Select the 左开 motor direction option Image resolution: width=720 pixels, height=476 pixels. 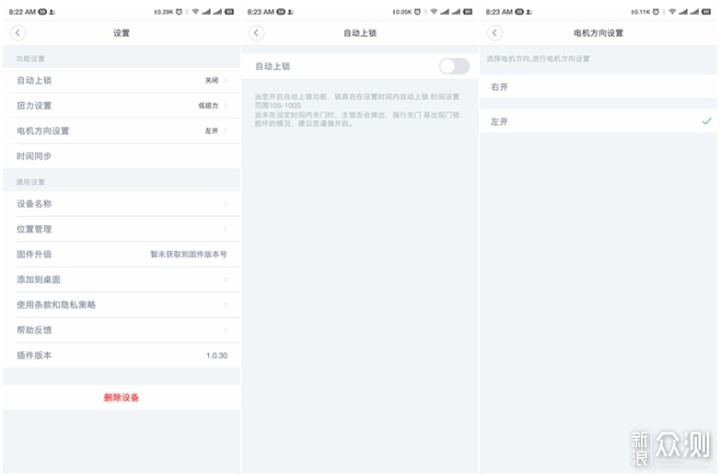coord(598,120)
